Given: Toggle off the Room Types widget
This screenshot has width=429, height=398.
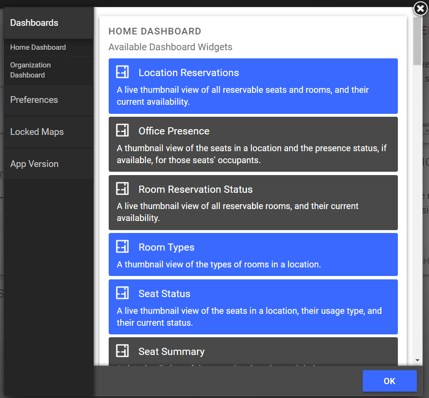Looking at the screenshot, I should [253, 255].
